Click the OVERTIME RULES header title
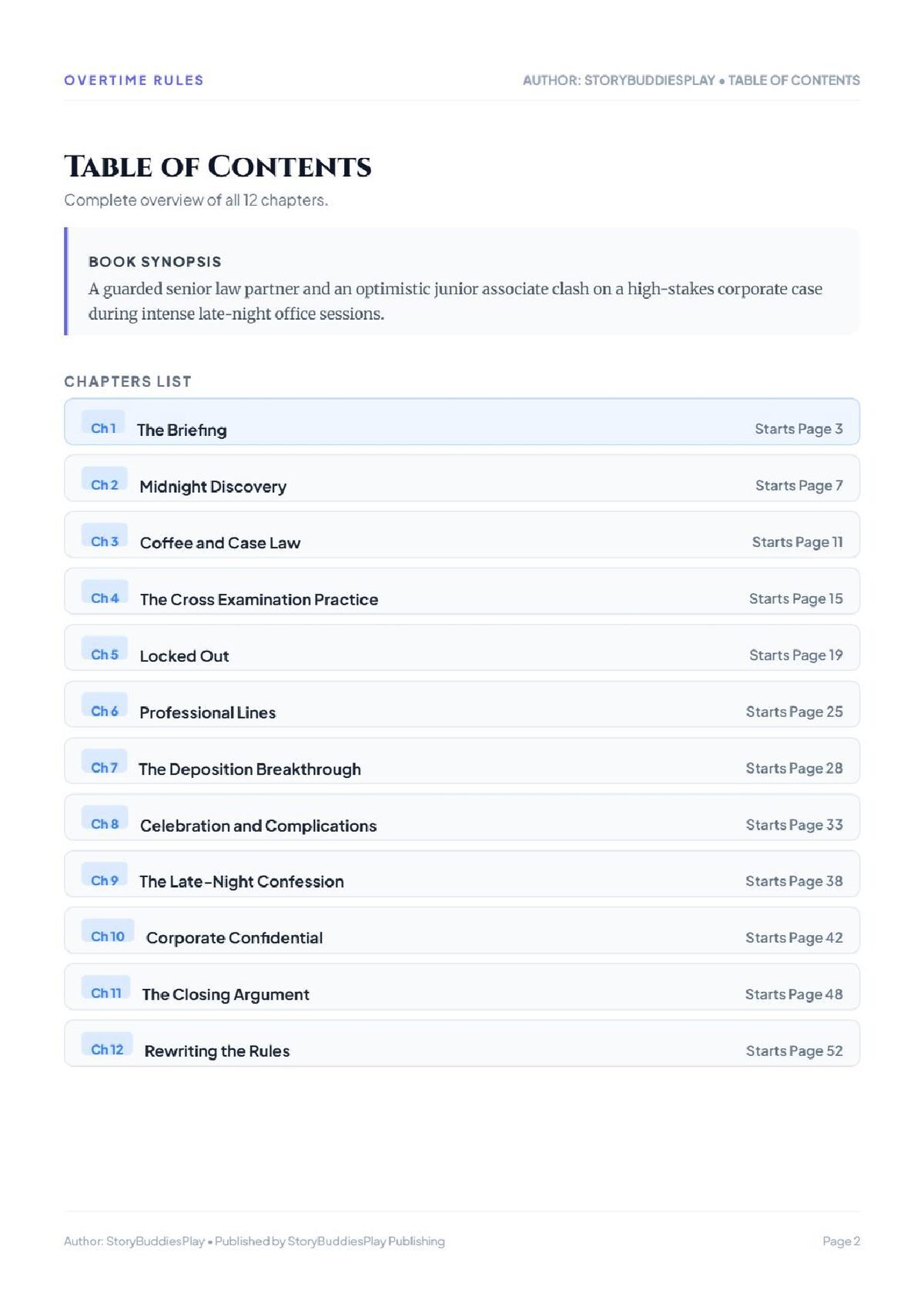The width and height of the screenshot is (924, 1307). click(134, 80)
